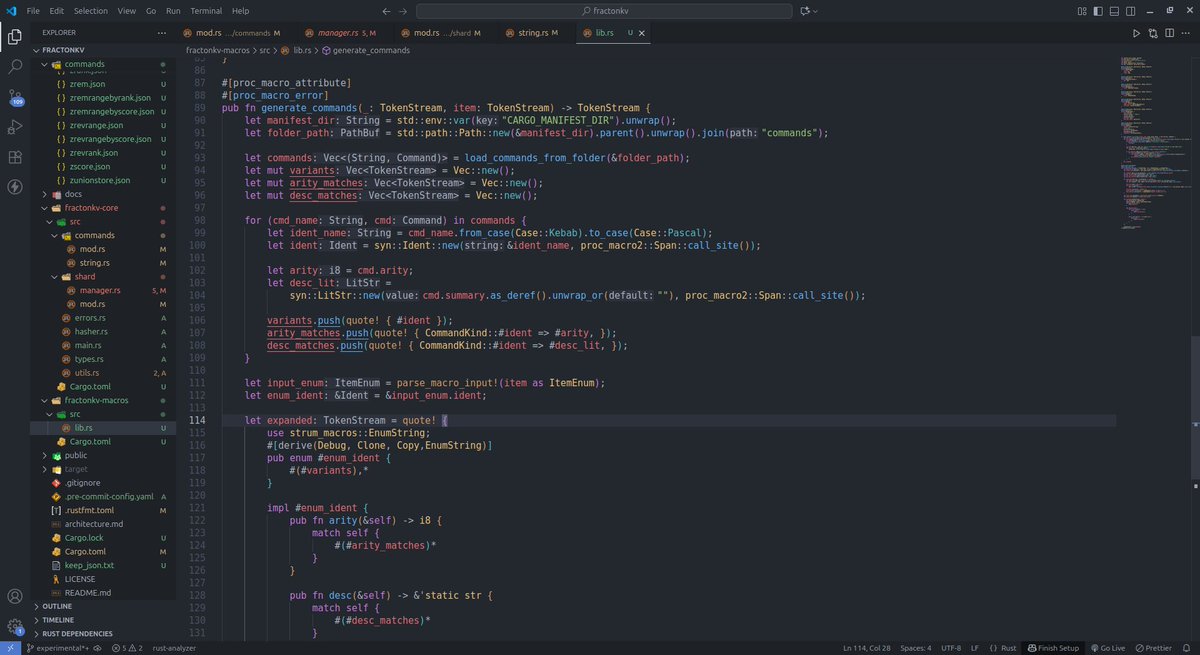Viewport: 1200px width, 655px height.
Task: Click the Prettier status bar item
Action: click(x=1153, y=648)
